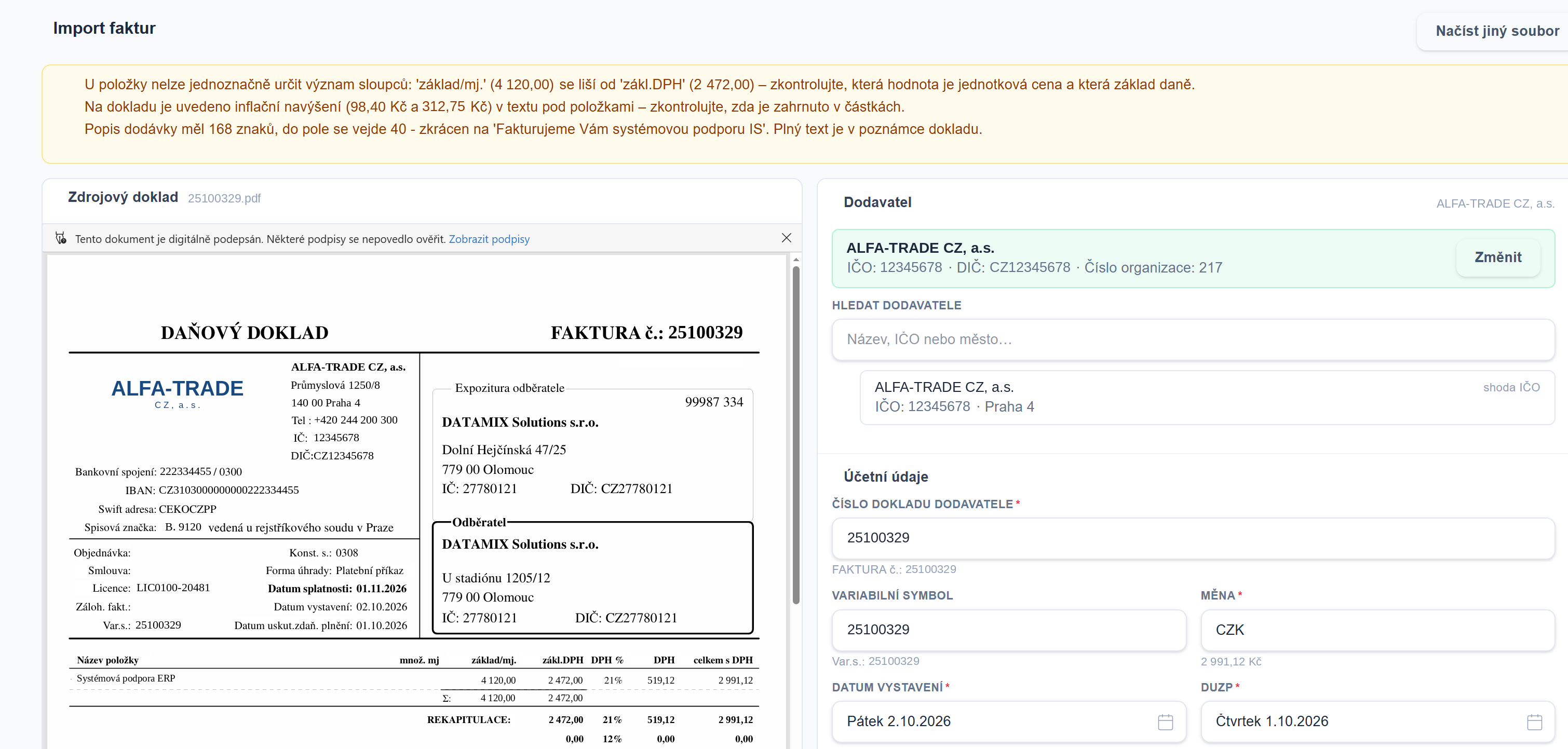
Task: Click IBAN CZ3103000000000222334455 text
Action: pos(212,490)
